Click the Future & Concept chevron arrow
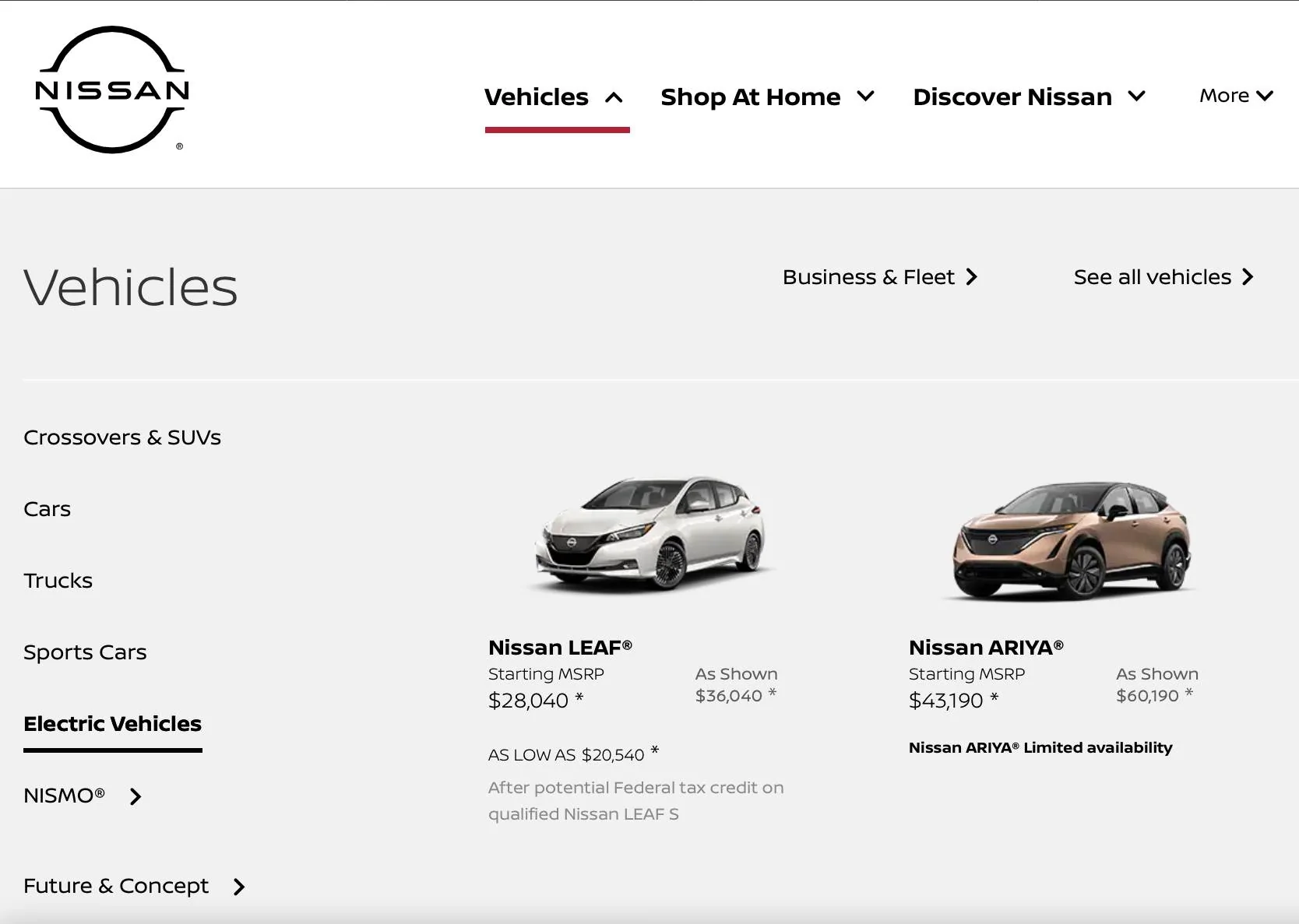Viewport: 1299px width, 924px height. pyautogui.click(x=239, y=887)
